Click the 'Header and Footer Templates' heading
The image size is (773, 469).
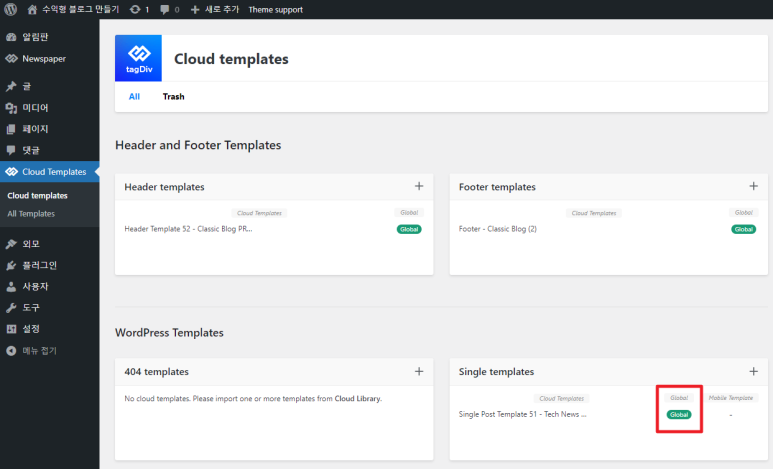(x=198, y=145)
